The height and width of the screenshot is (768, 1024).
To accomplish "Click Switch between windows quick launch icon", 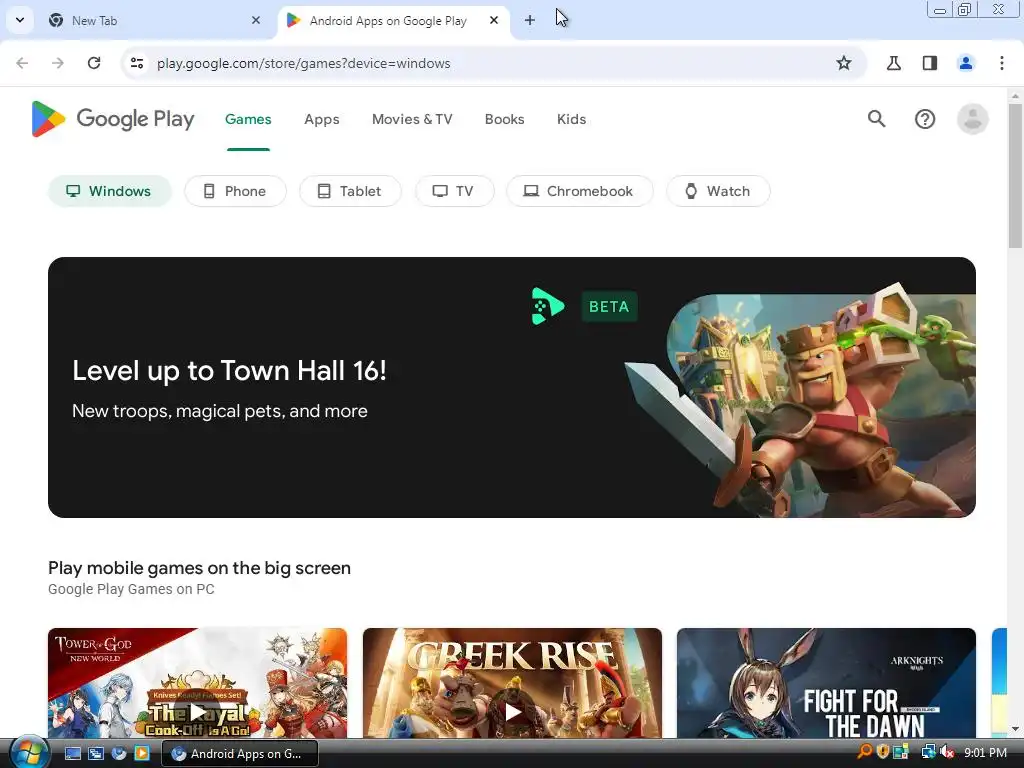I will click(96, 754).
